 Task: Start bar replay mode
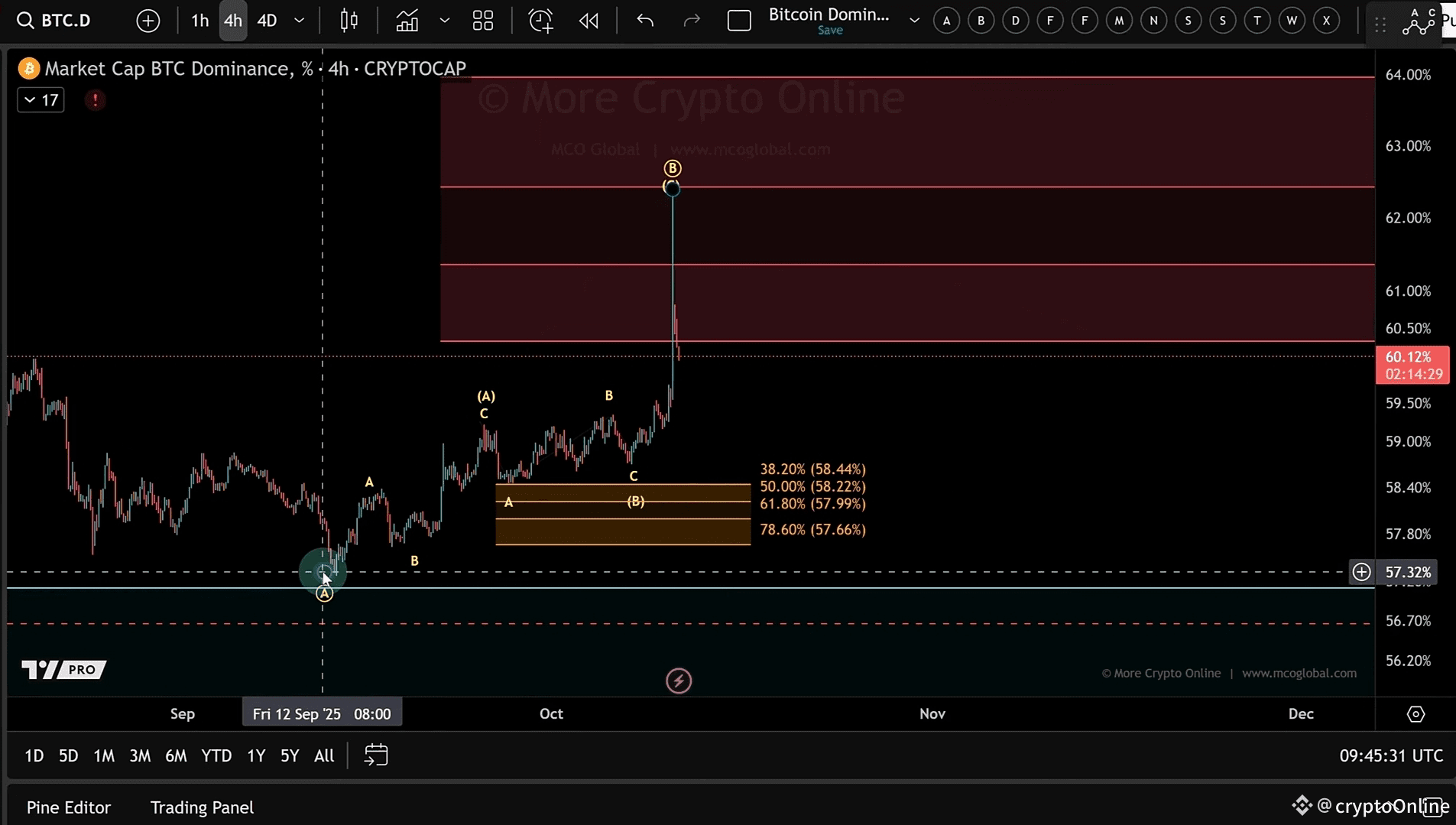click(x=589, y=21)
